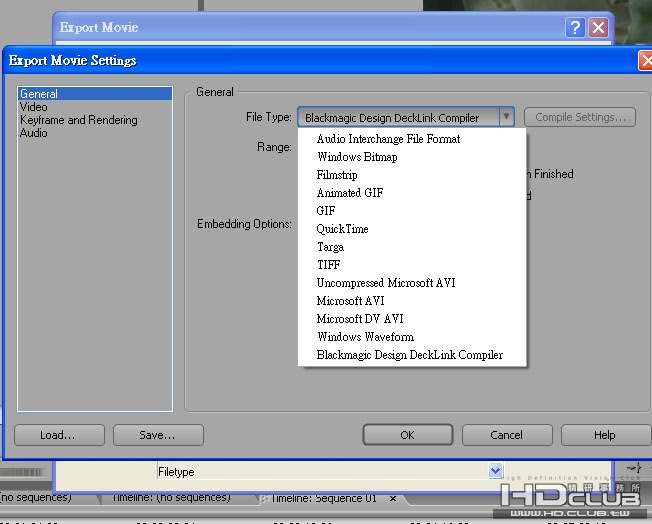Click the Save button
Image resolution: width=652 pixels, height=524 pixels.
(158, 435)
